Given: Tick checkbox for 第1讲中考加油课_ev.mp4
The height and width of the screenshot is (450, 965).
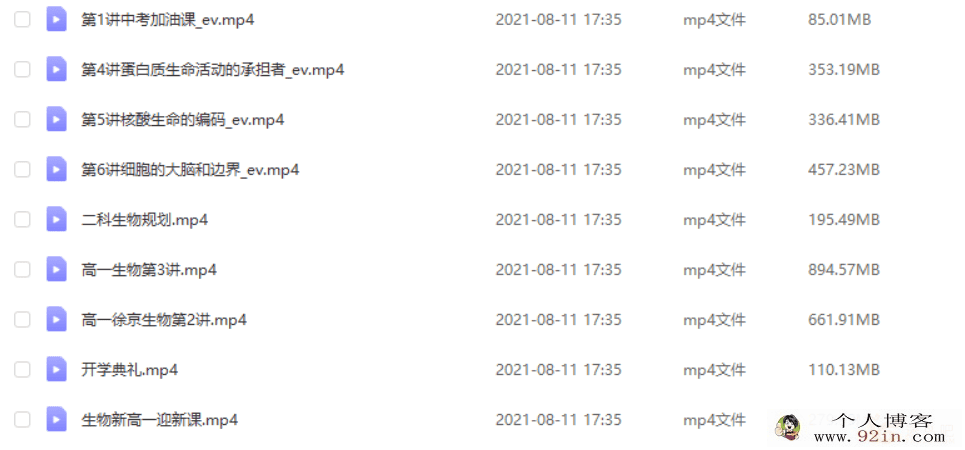Looking at the screenshot, I should click(22, 20).
